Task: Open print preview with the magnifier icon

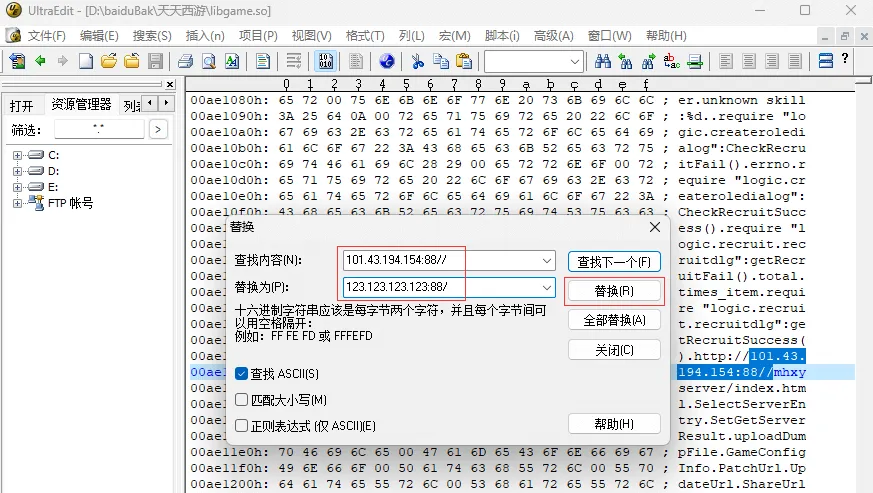Action: click(209, 61)
